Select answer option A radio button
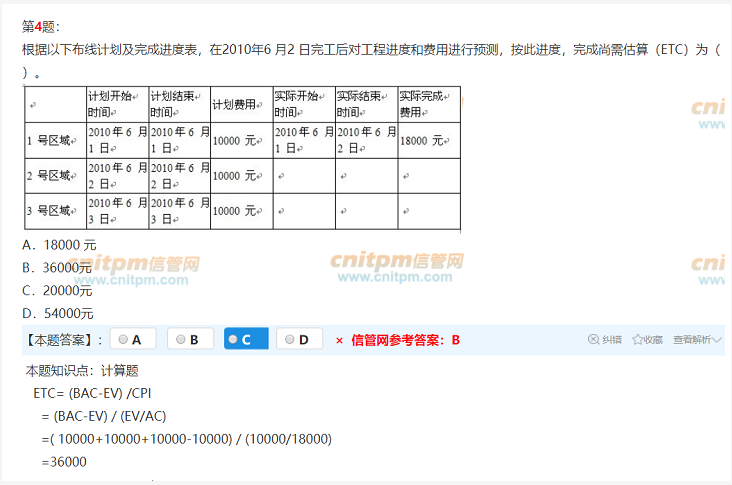Image resolution: width=732 pixels, height=485 pixels. 123,340
